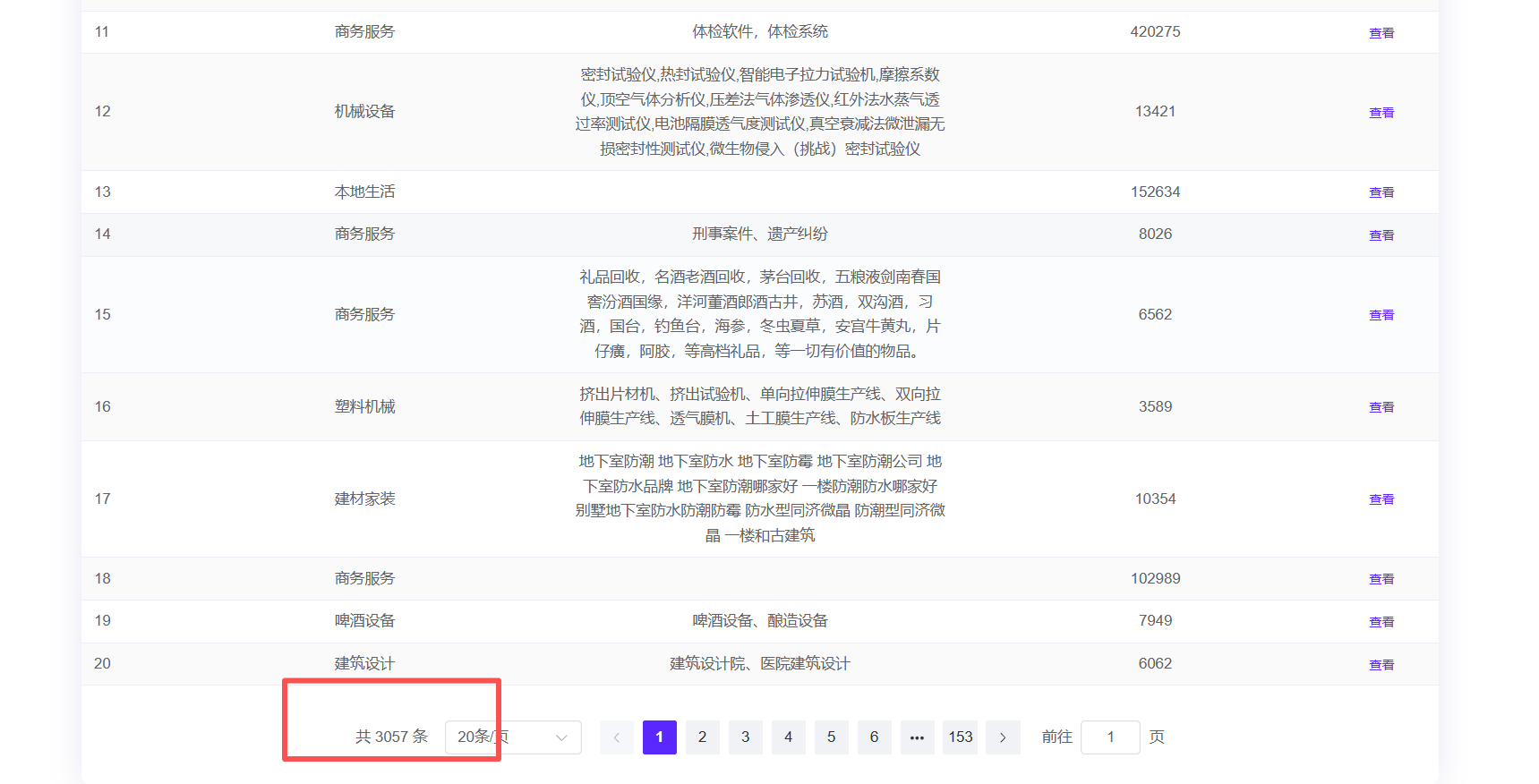
Task: Click the value 102989 in row 18
Action: (x=1155, y=578)
